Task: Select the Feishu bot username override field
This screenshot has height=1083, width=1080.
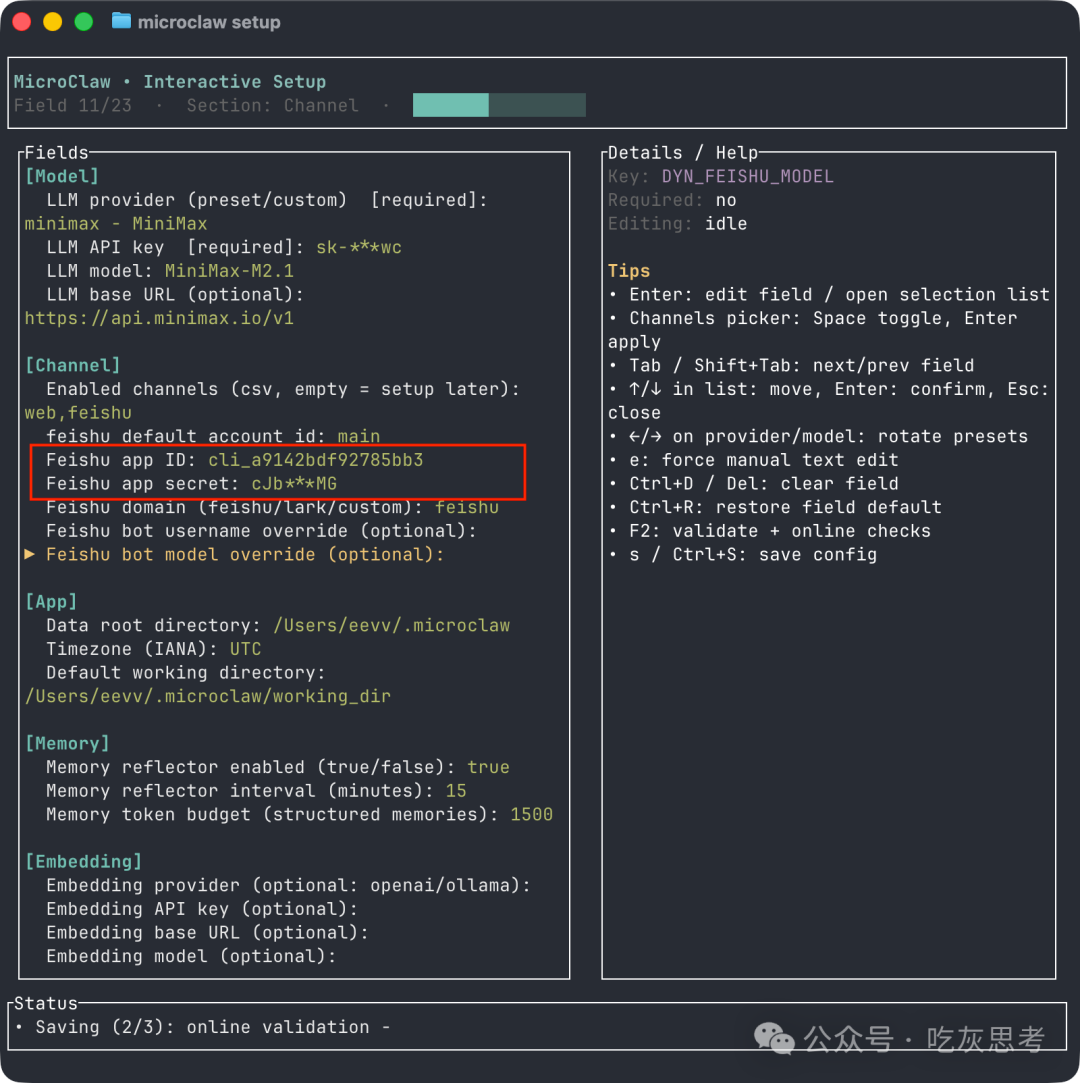Action: point(261,531)
